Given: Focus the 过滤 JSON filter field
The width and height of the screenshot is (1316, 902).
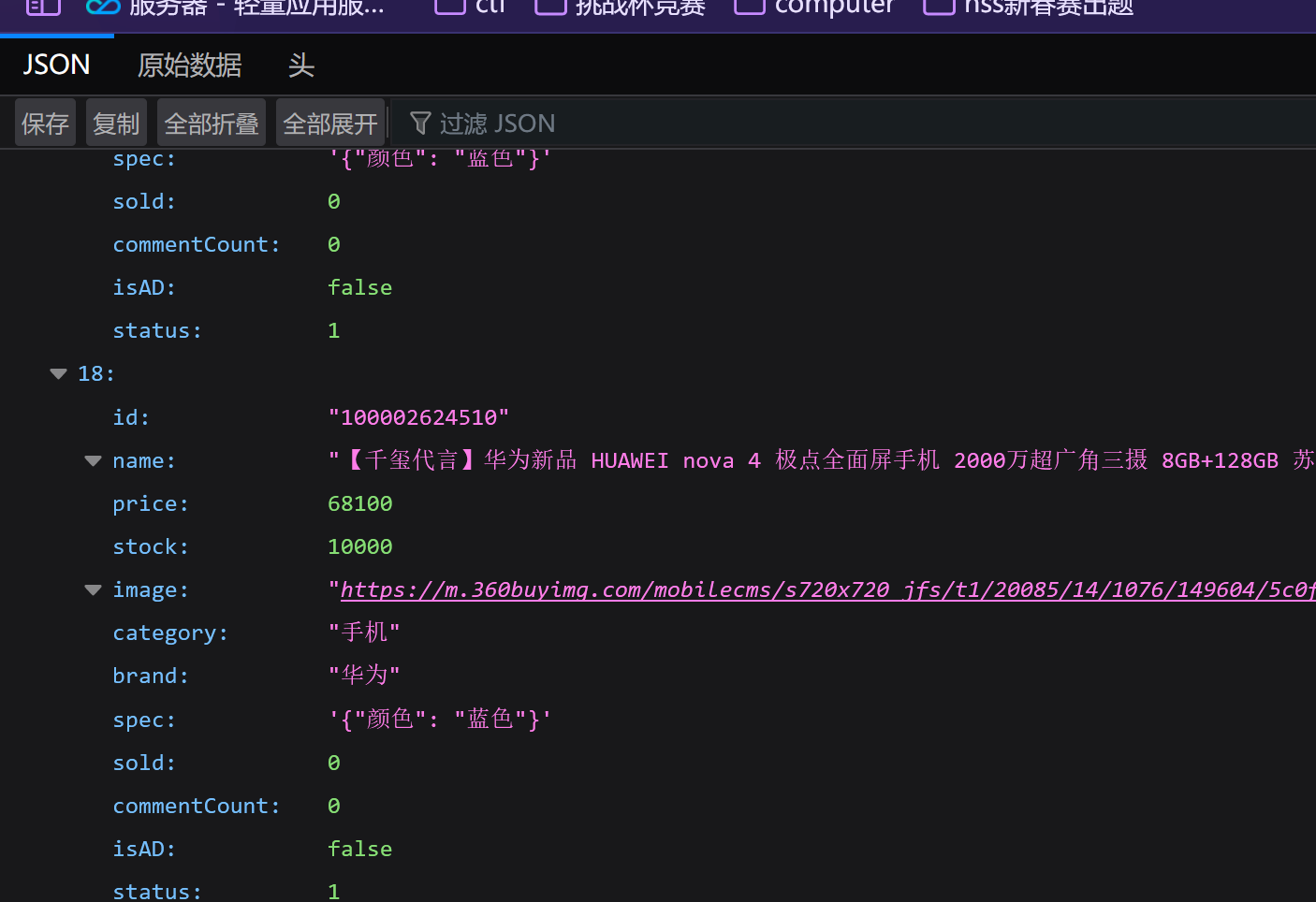Looking at the screenshot, I should (852, 123).
